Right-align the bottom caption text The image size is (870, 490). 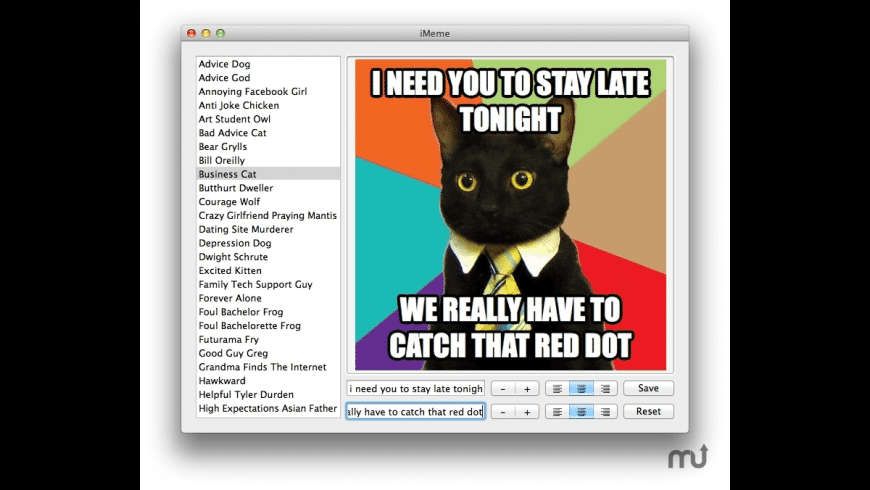tap(605, 412)
